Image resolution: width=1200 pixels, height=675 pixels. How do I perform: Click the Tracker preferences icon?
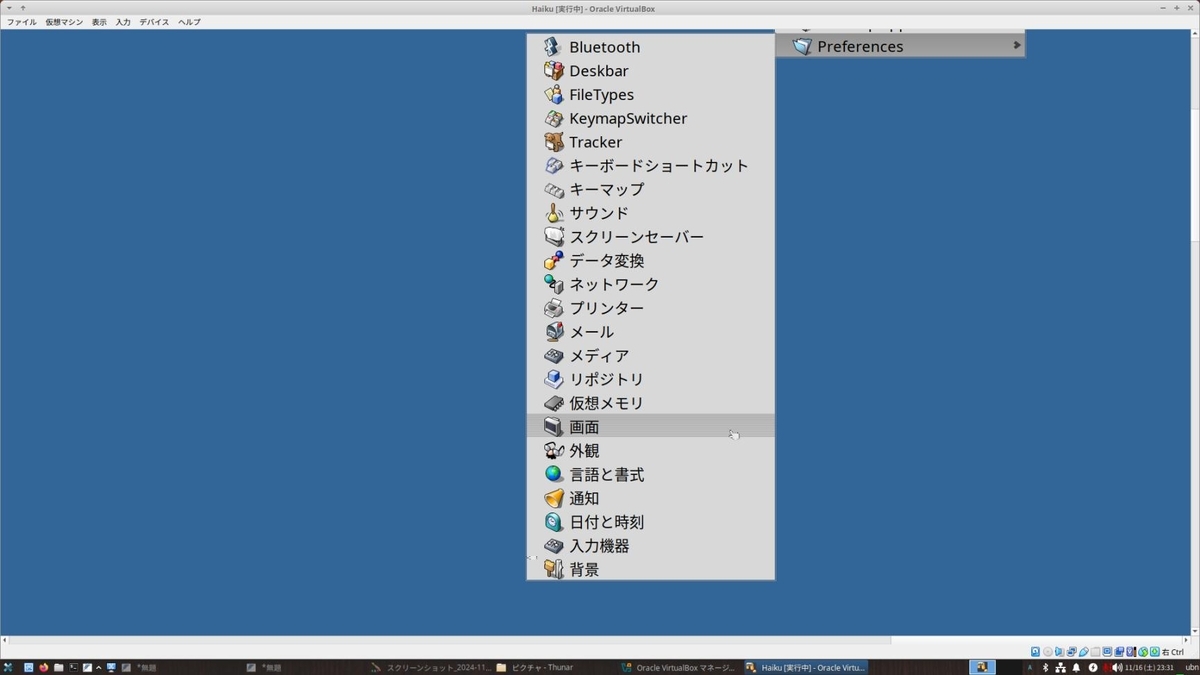pos(553,142)
